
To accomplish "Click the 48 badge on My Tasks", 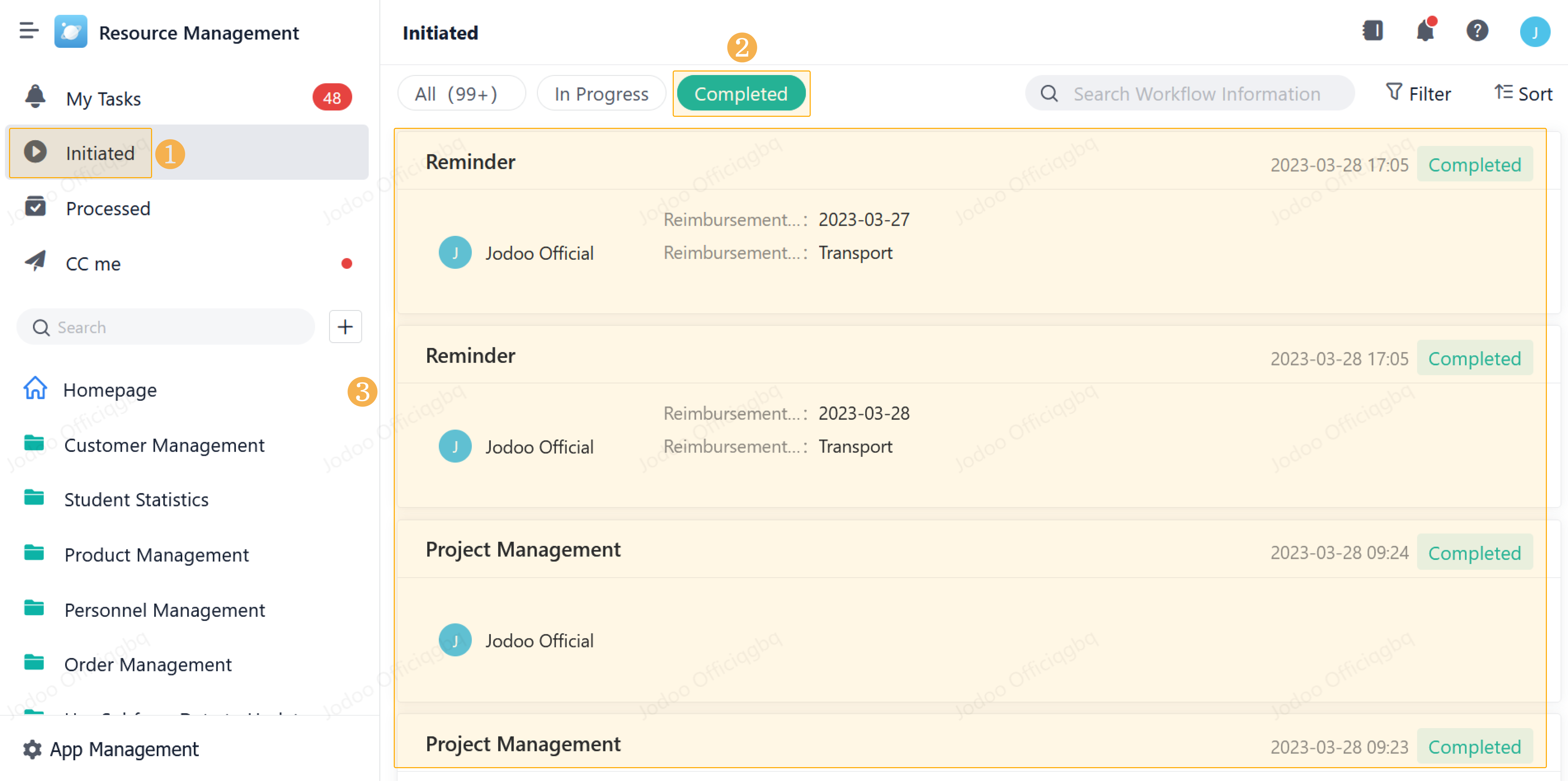I will click(x=332, y=97).
